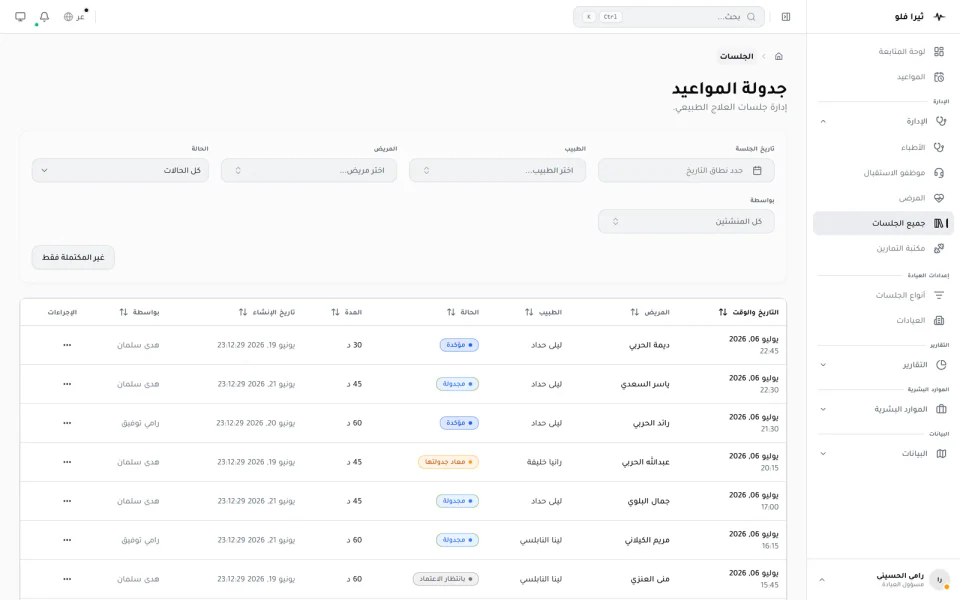Screen dimensions: 960x600
Task: Click the calendar icon in date range field
Action: pyautogui.click(x=757, y=170)
